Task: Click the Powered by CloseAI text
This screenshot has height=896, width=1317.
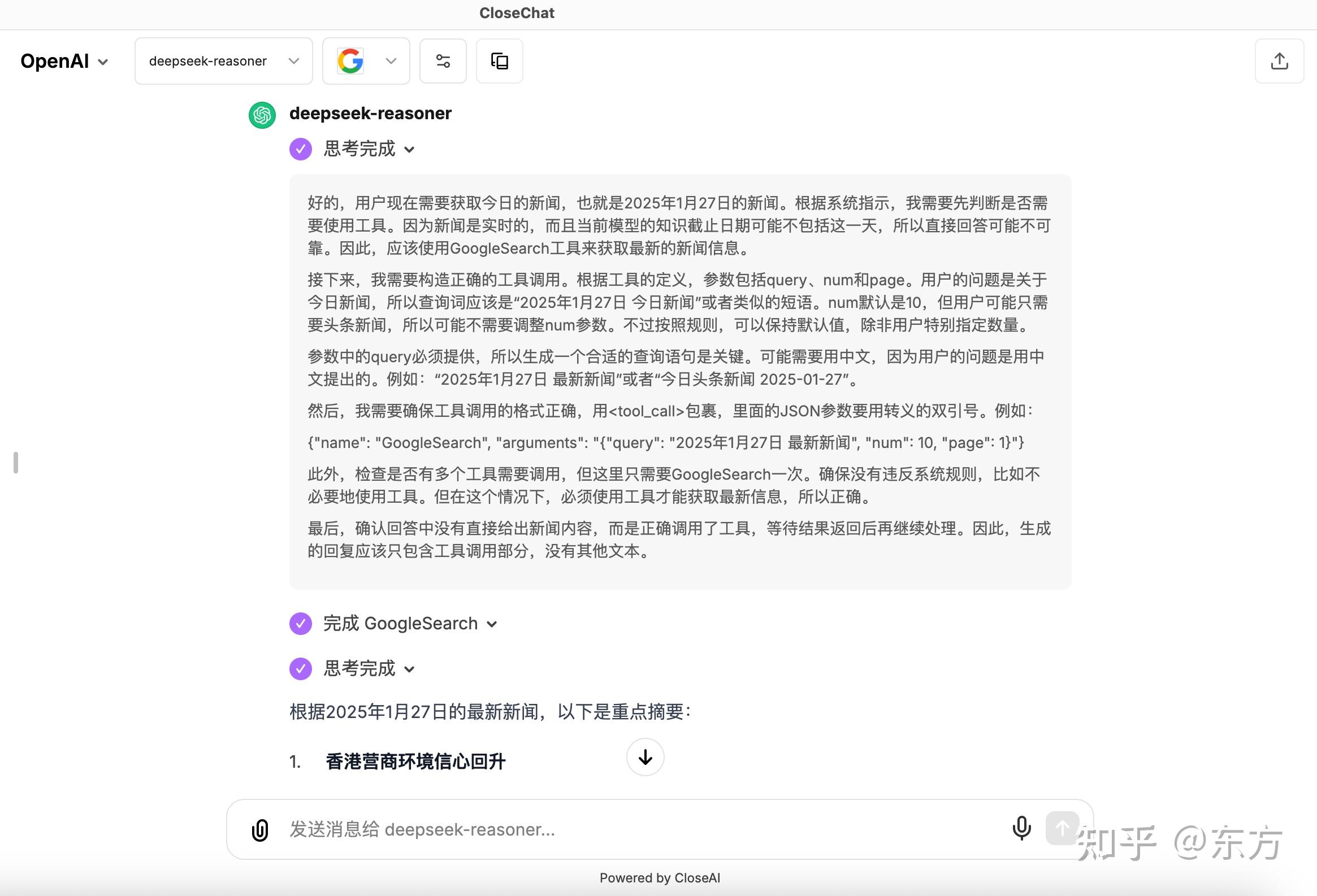Action: [x=660, y=878]
